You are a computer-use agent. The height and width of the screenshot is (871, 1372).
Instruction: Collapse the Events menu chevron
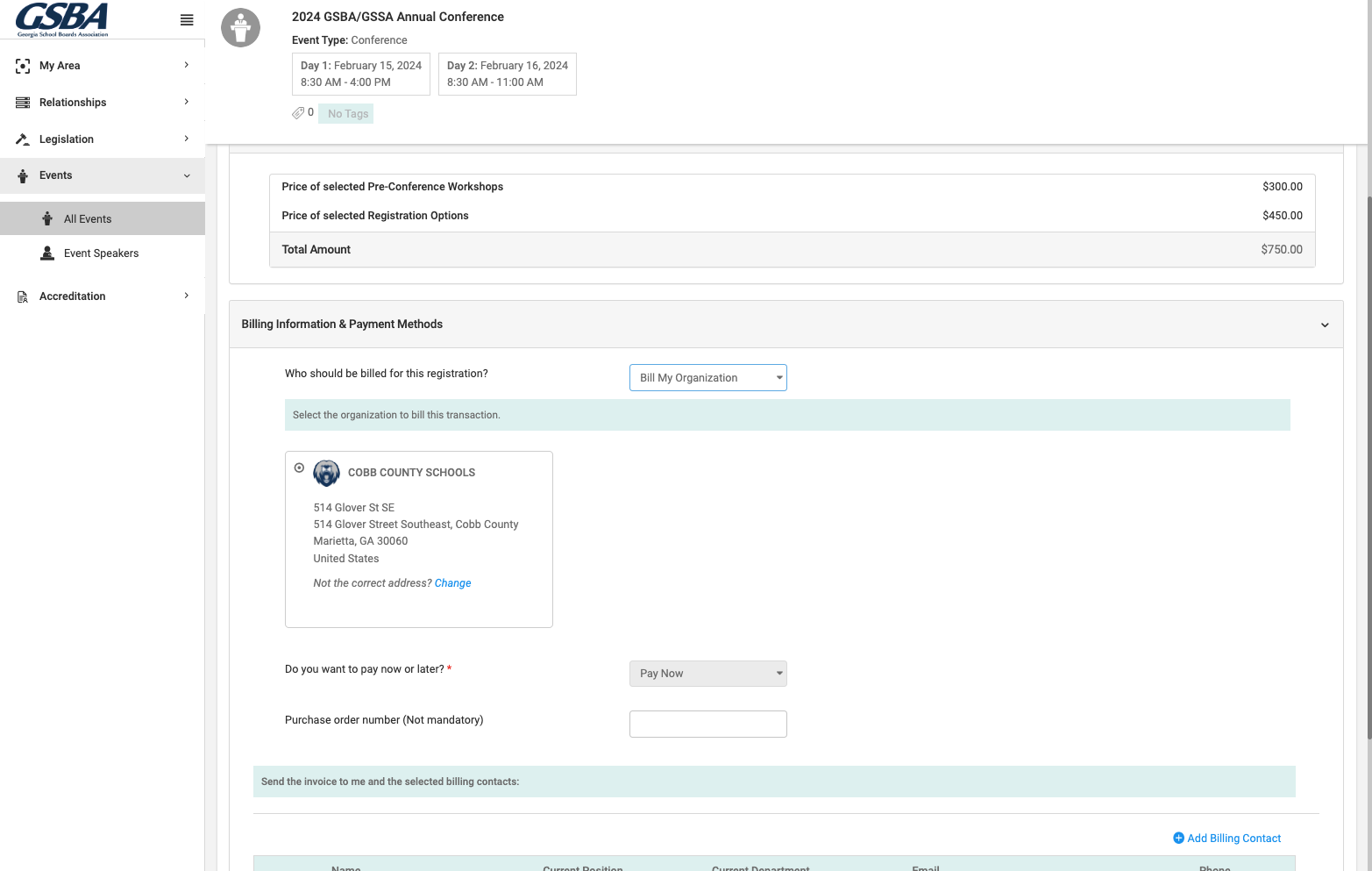click(187, 176)
